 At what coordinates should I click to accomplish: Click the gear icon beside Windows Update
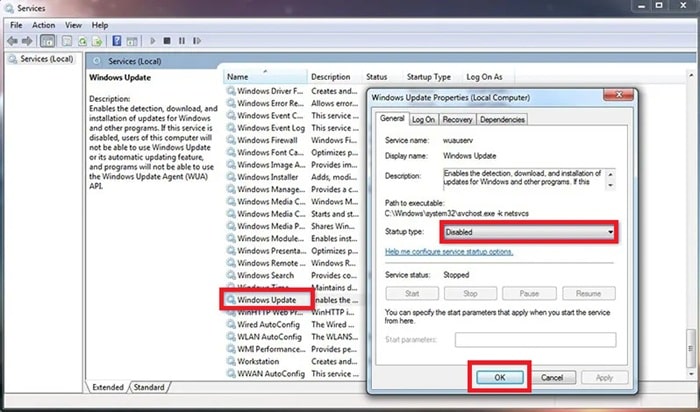(231, 300)
